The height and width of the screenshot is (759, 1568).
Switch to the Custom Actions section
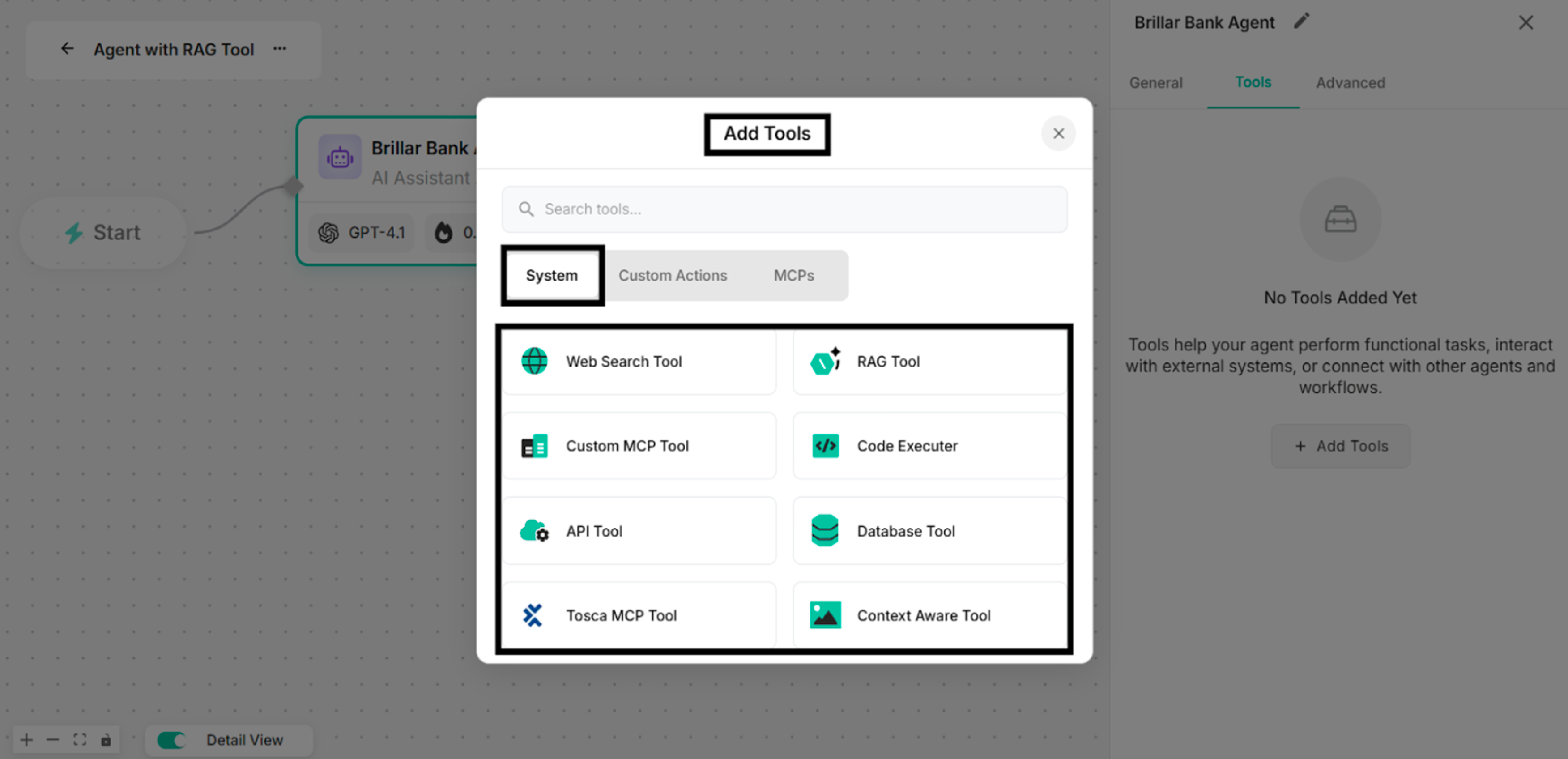[673, 275]
